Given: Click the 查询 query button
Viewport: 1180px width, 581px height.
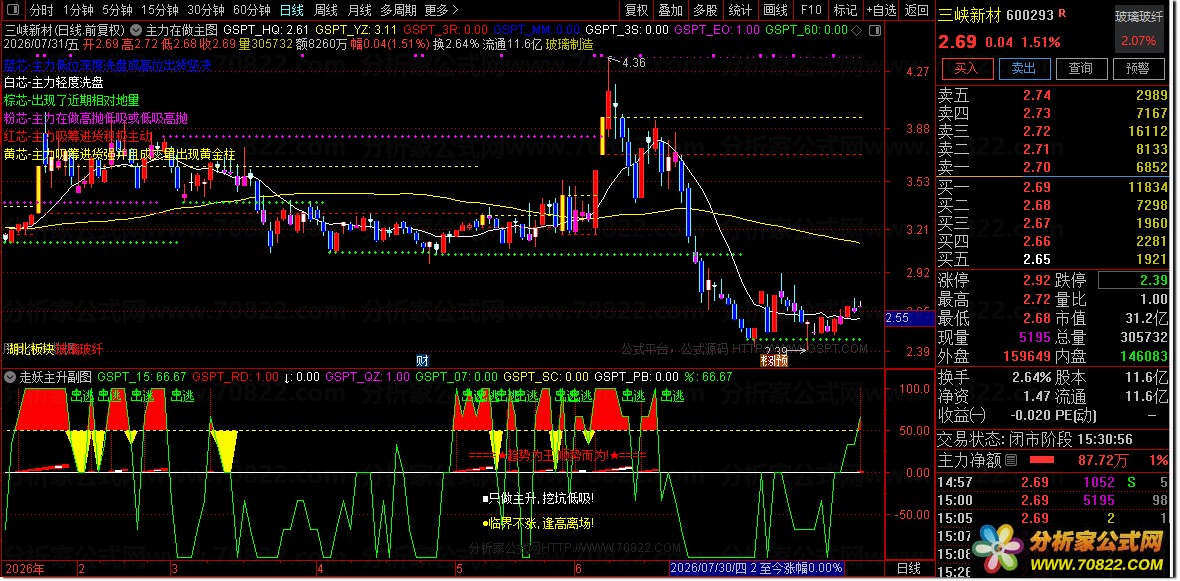Looking at the screenshot, I should coord(1081,68).
